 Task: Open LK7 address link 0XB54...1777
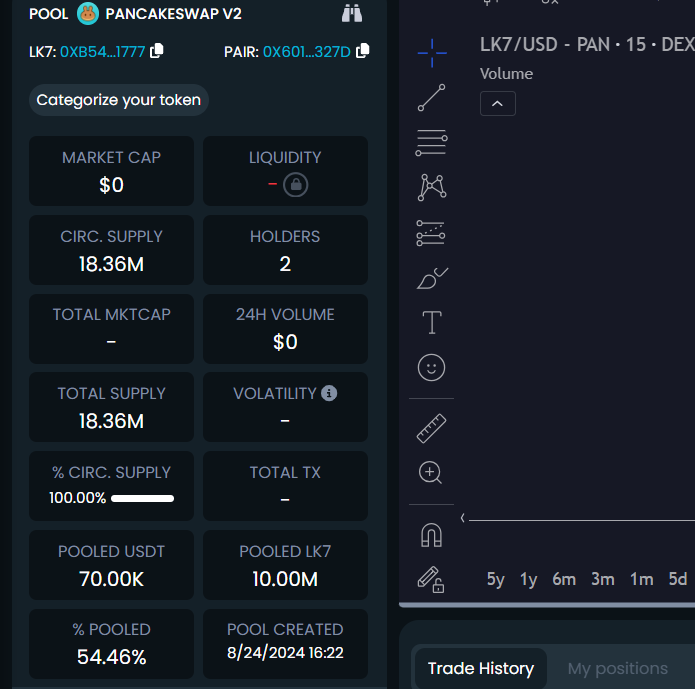pos(102,52)
